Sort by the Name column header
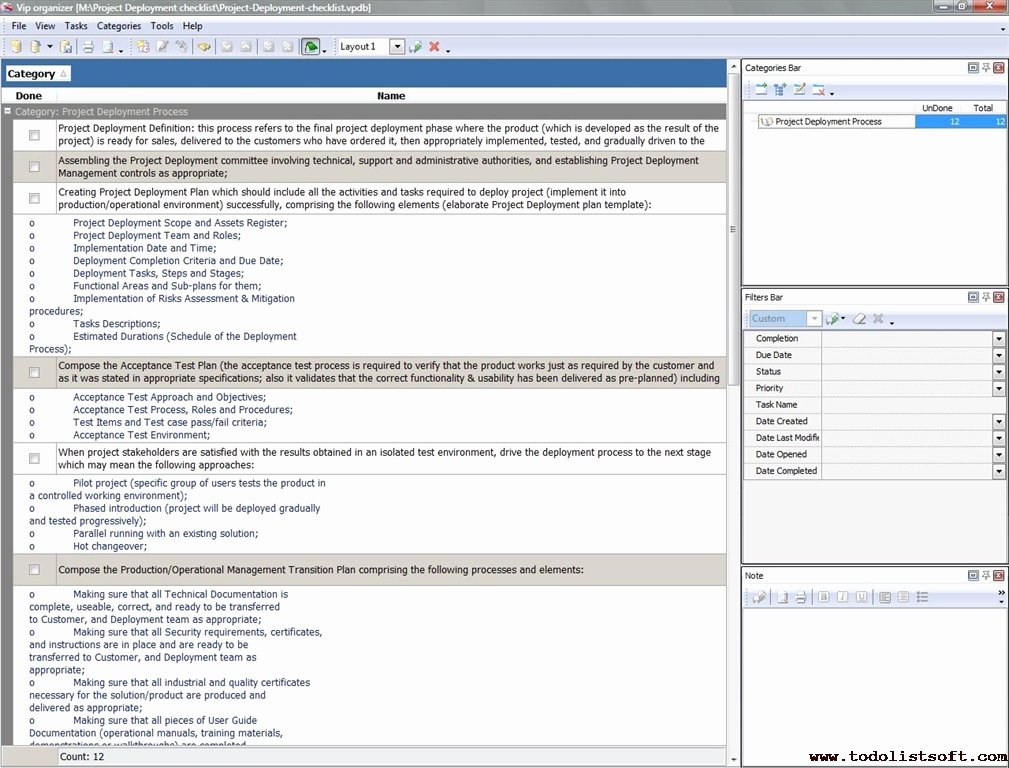 coord(391,96)
